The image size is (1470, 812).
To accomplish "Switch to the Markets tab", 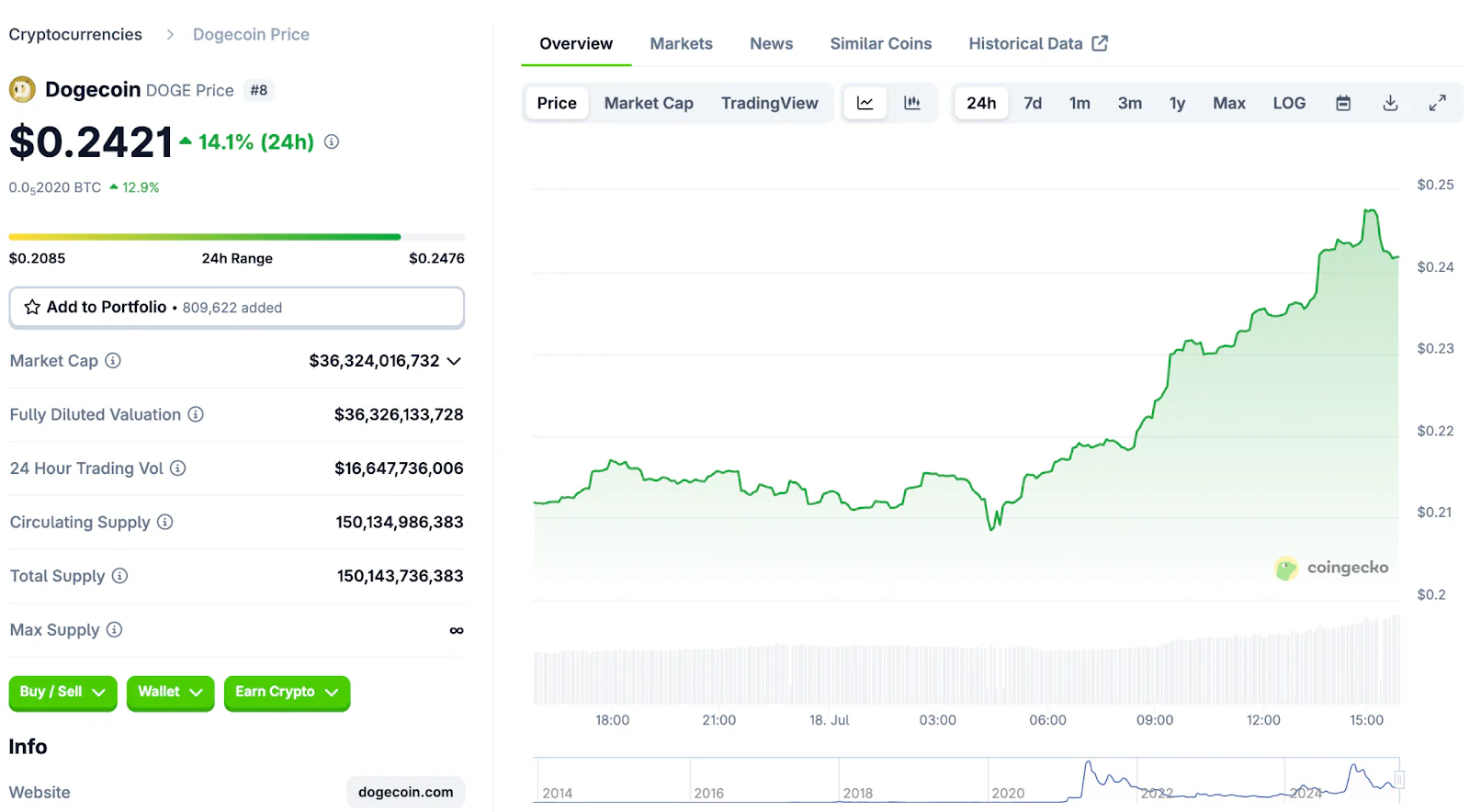I will [681, 43].
